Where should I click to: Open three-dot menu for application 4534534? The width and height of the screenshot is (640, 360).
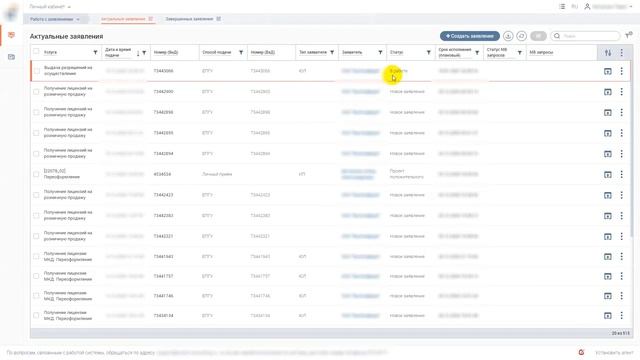tap(621, 174)
